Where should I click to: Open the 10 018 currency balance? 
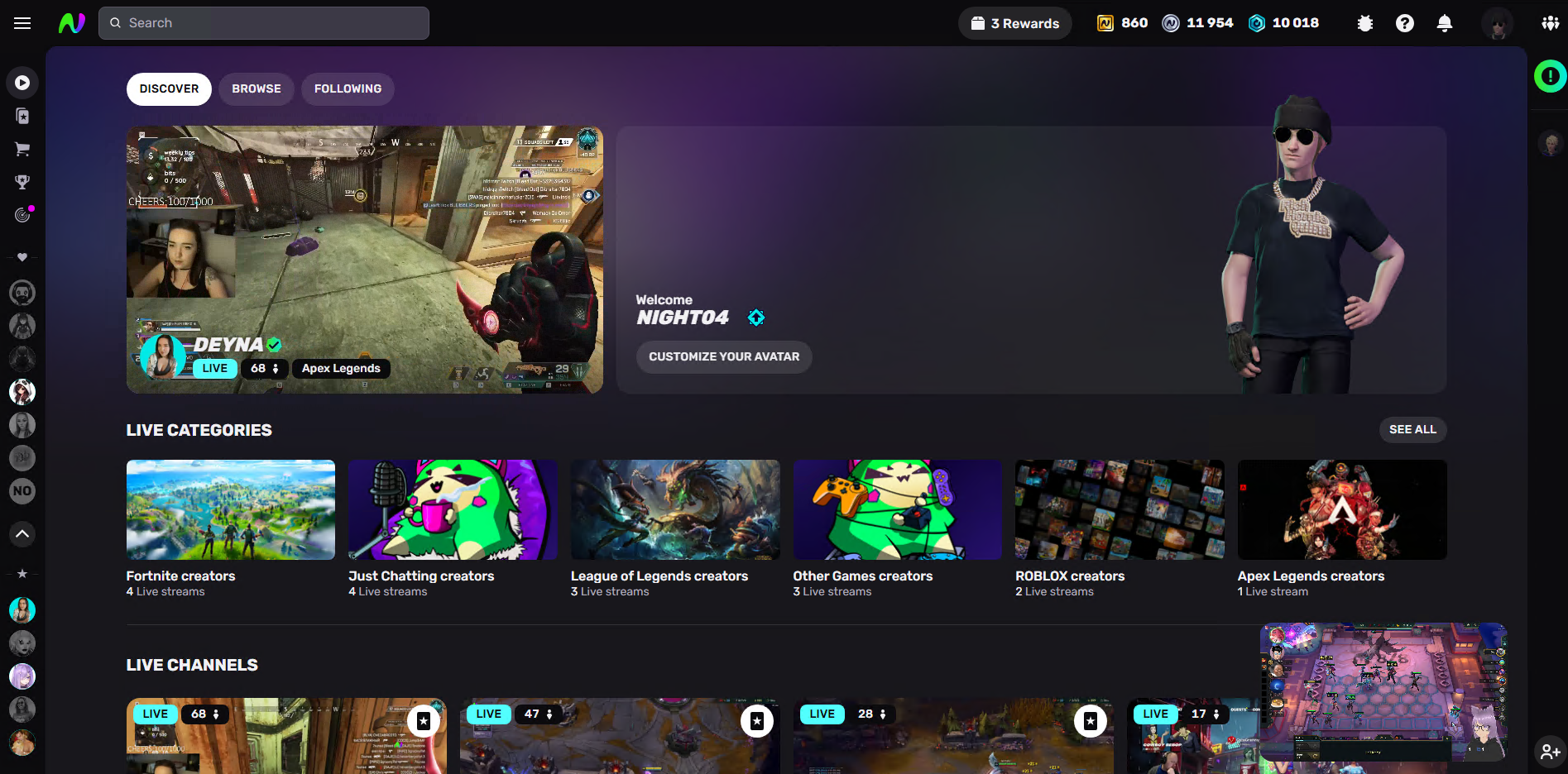(1283, 23)
